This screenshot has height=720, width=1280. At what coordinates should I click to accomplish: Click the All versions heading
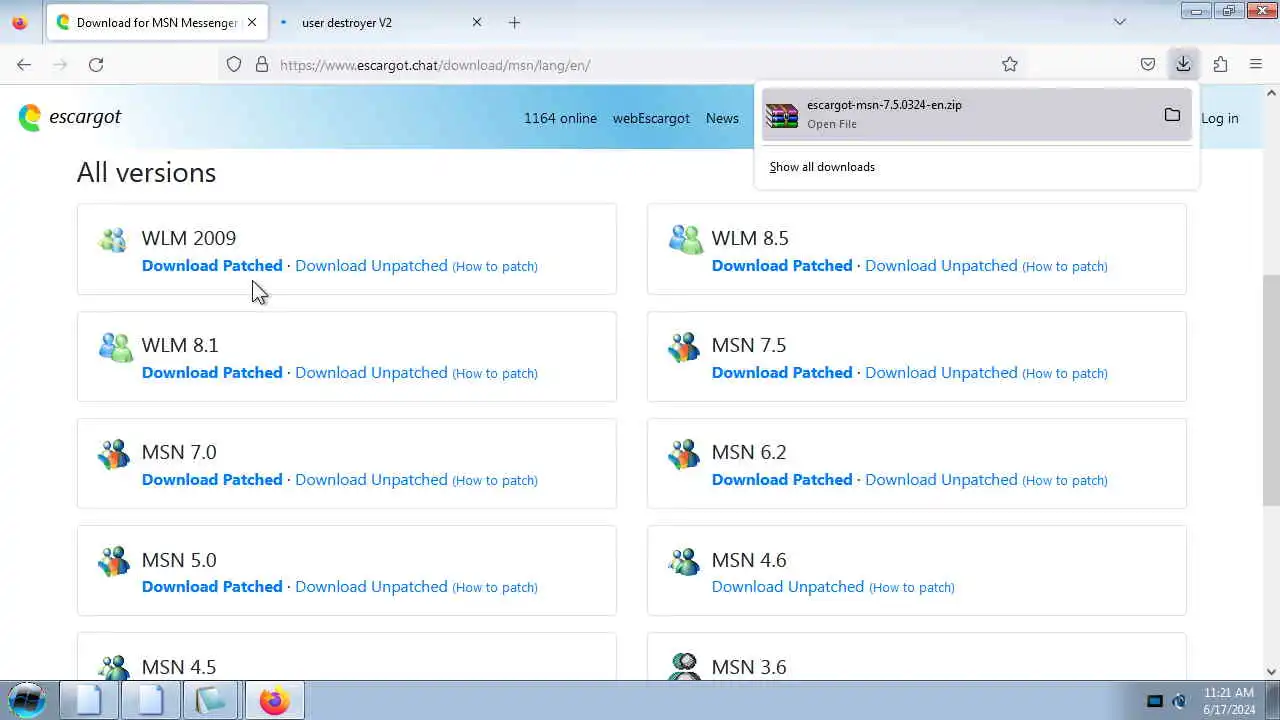146,172
